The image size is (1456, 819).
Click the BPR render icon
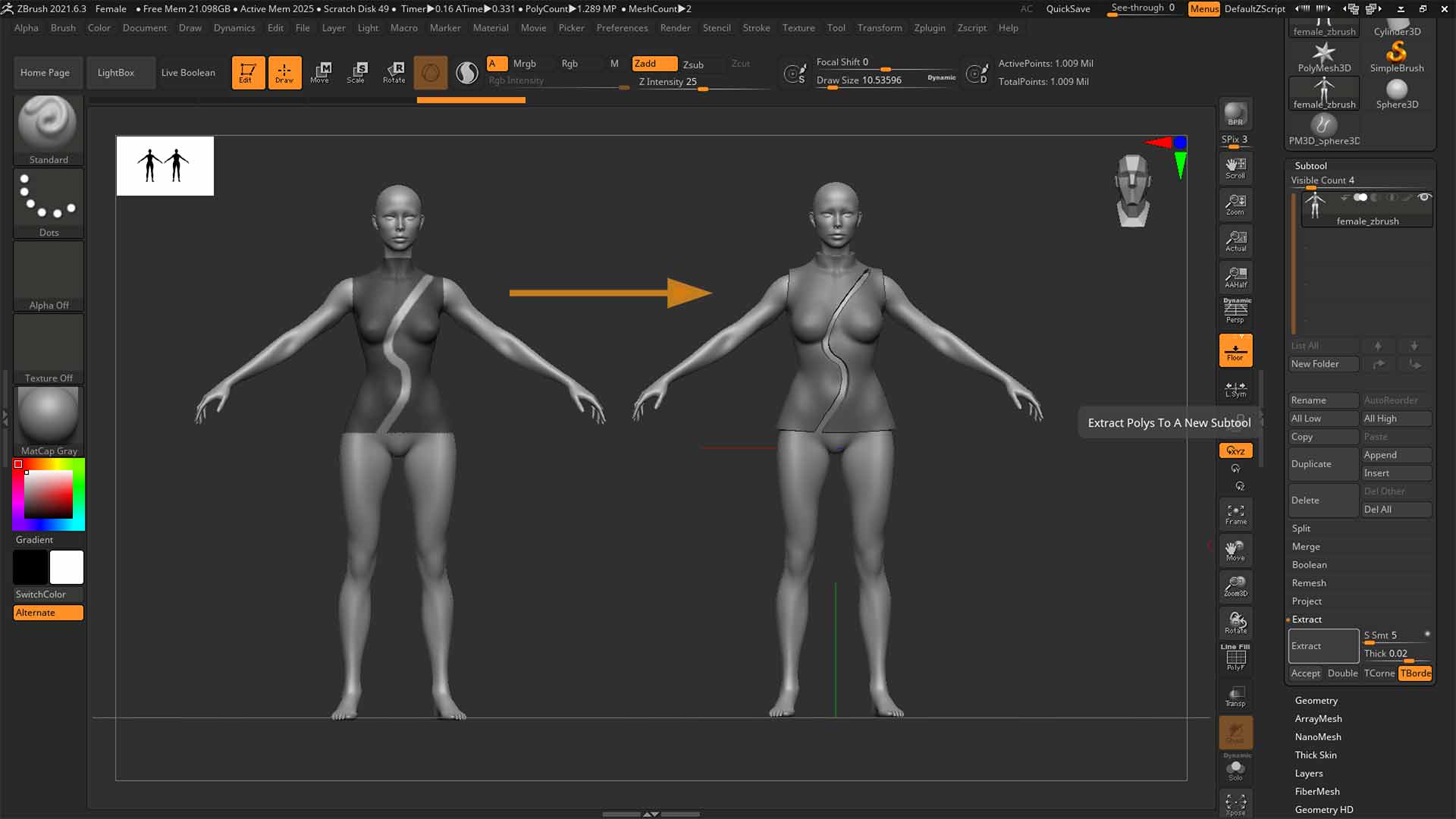1235,115
